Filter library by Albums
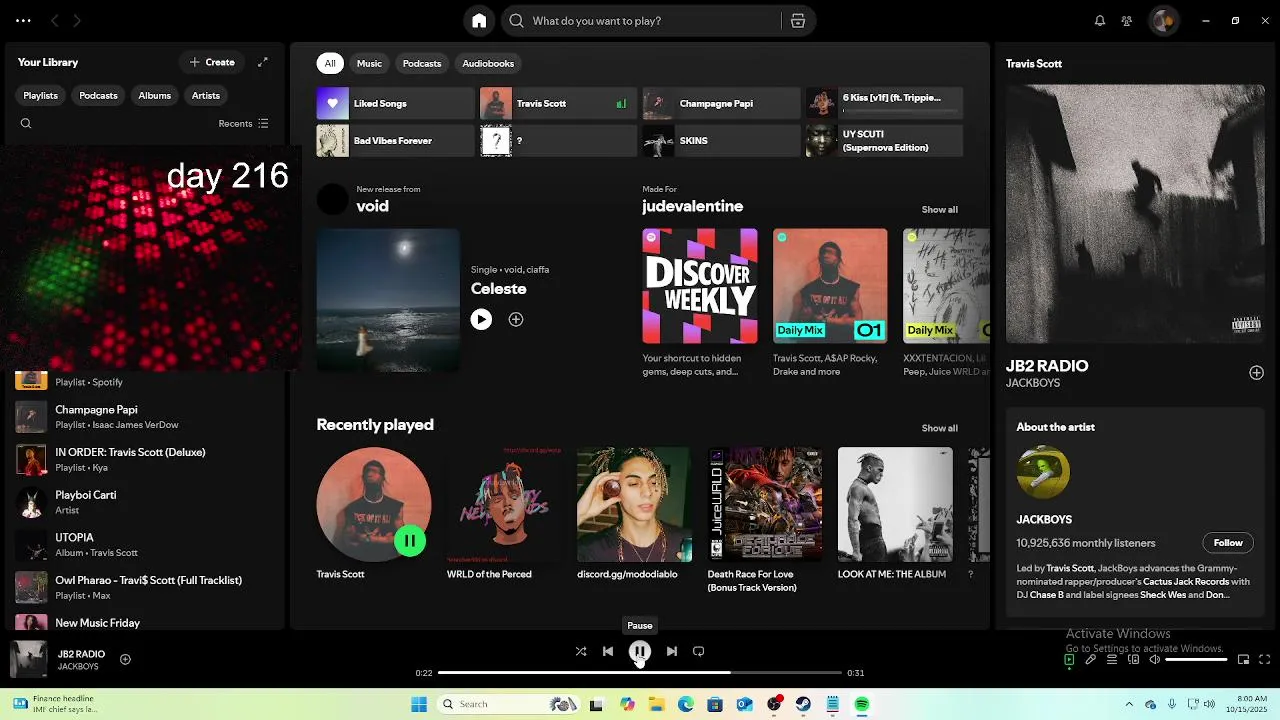 pos(154,96)
